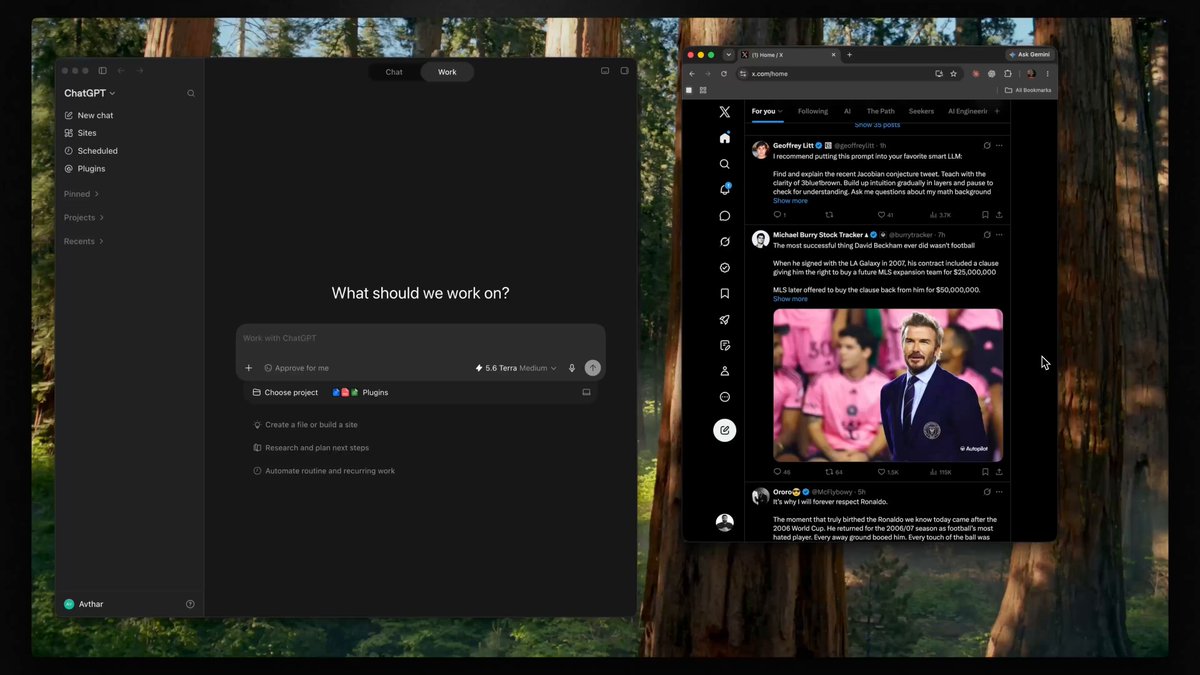Bookmark the Geoffrey Litt post
This screenshot has width=1200, height=675.
[x=985, y=214]
